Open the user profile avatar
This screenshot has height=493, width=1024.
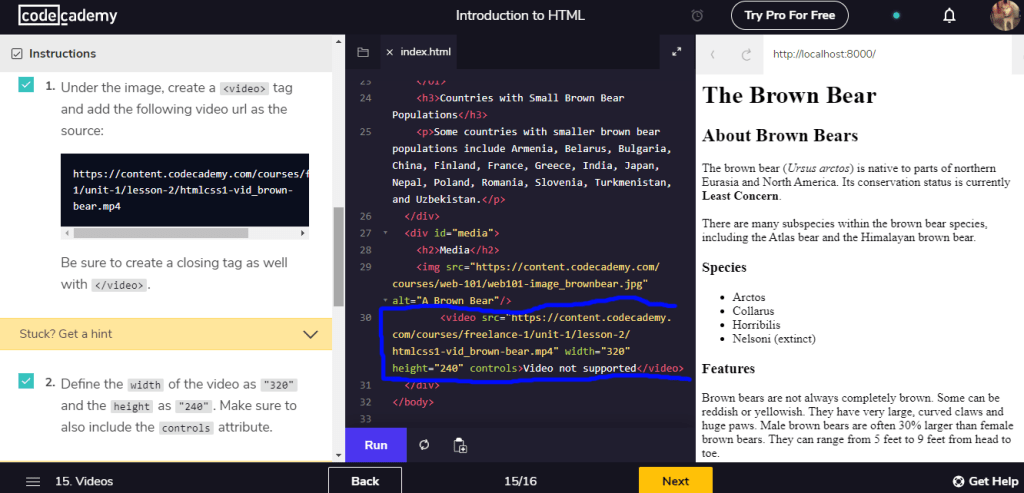1004,15
